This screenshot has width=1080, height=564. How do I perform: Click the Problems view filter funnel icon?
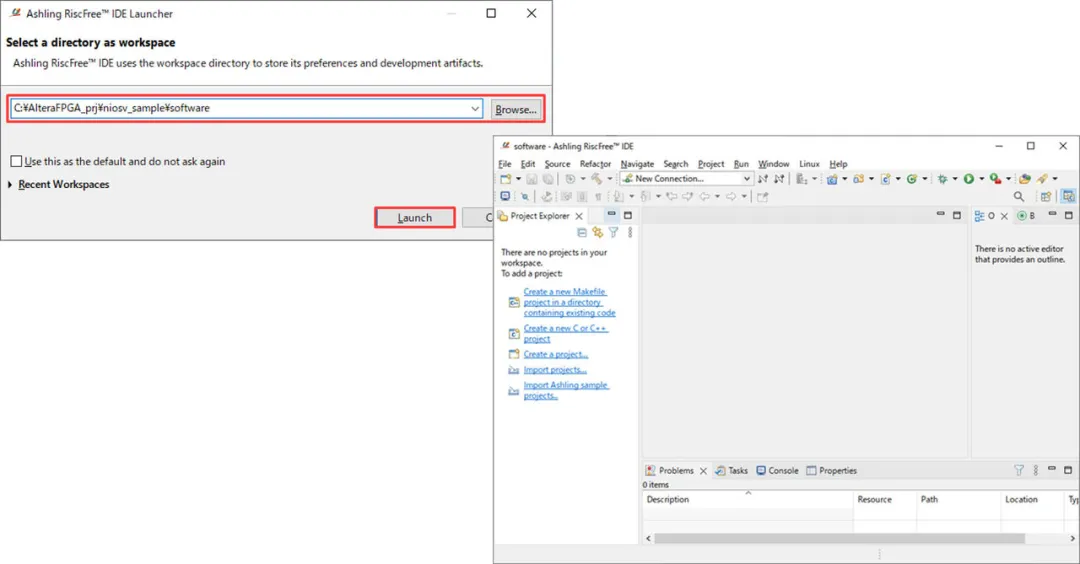pyautogui.click(x=1019, y=470)
